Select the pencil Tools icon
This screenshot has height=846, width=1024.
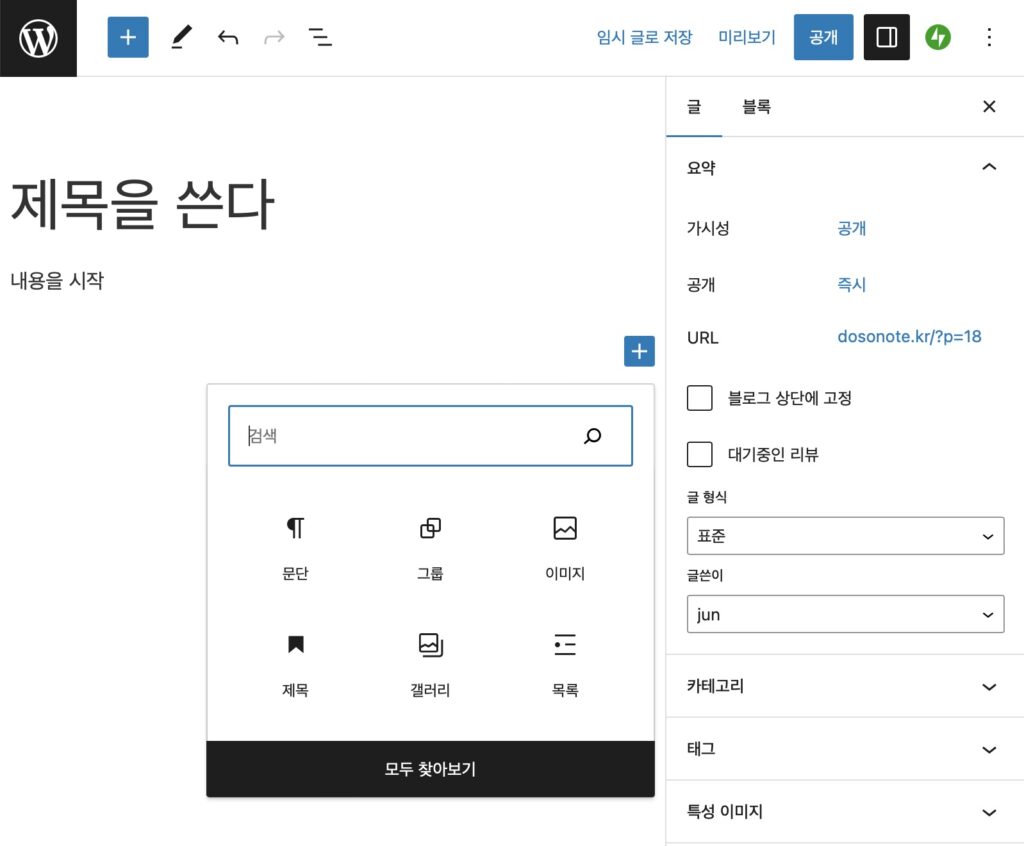click(180, 38)
